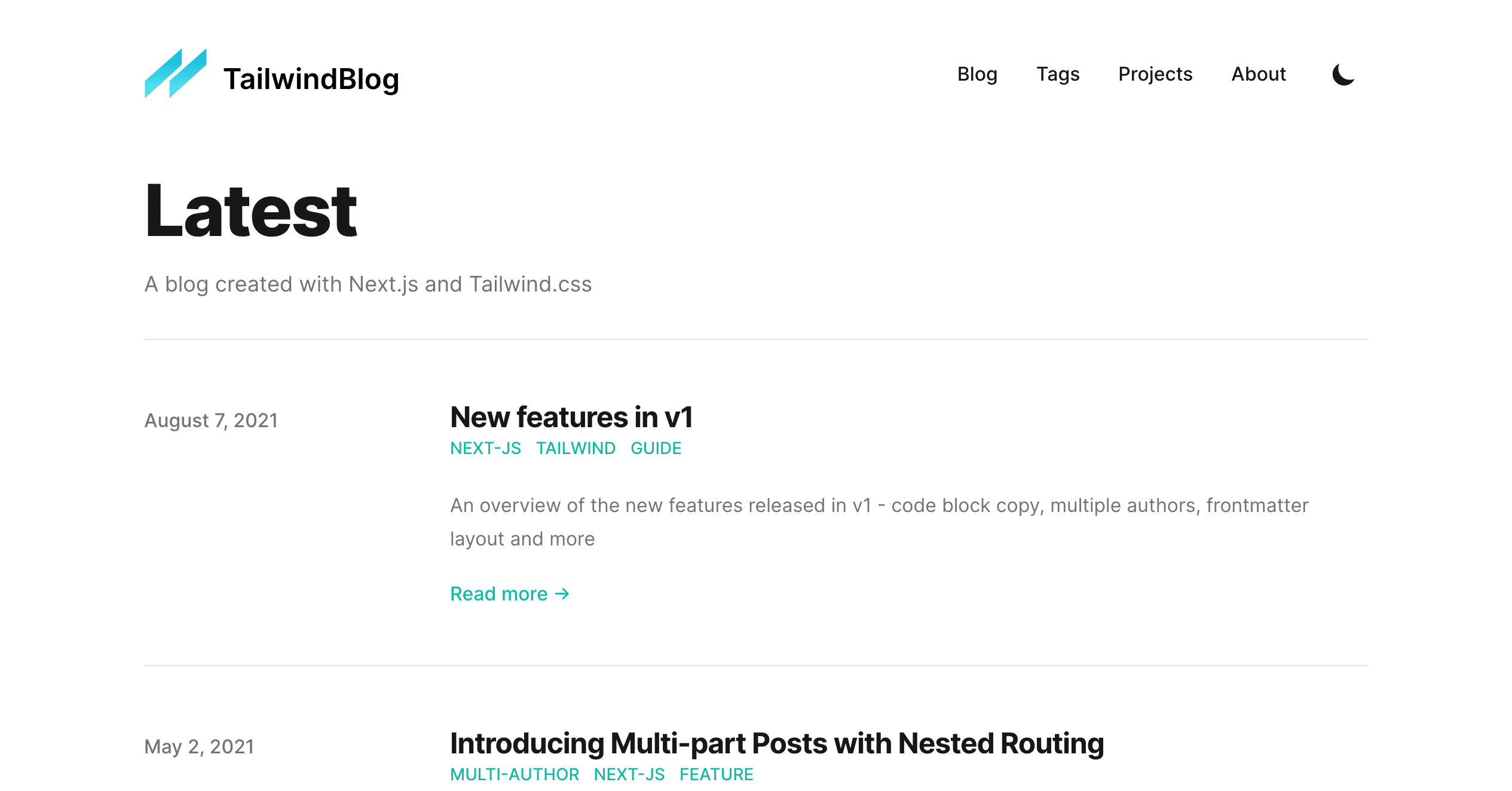This screenshot has height=791, width=1512.
Task: Select the NEXT-JS tag under New features
Action: (485, 448)
